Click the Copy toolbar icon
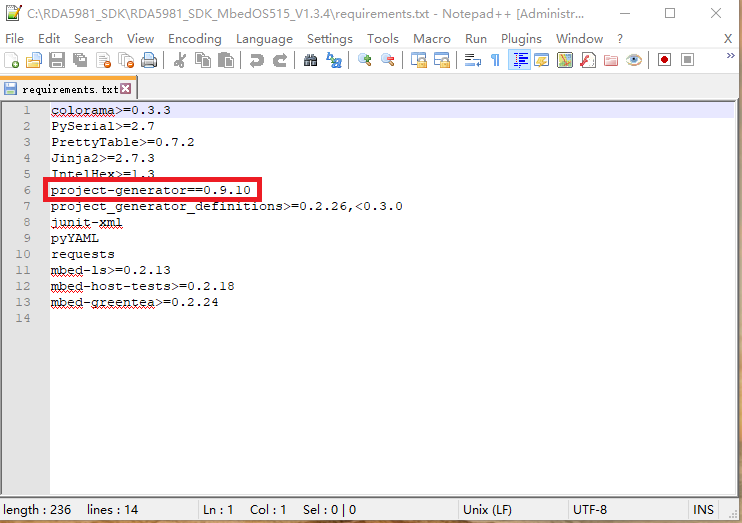Image resolution: width=742 pixels, height=523 pixels. point(203,60)
